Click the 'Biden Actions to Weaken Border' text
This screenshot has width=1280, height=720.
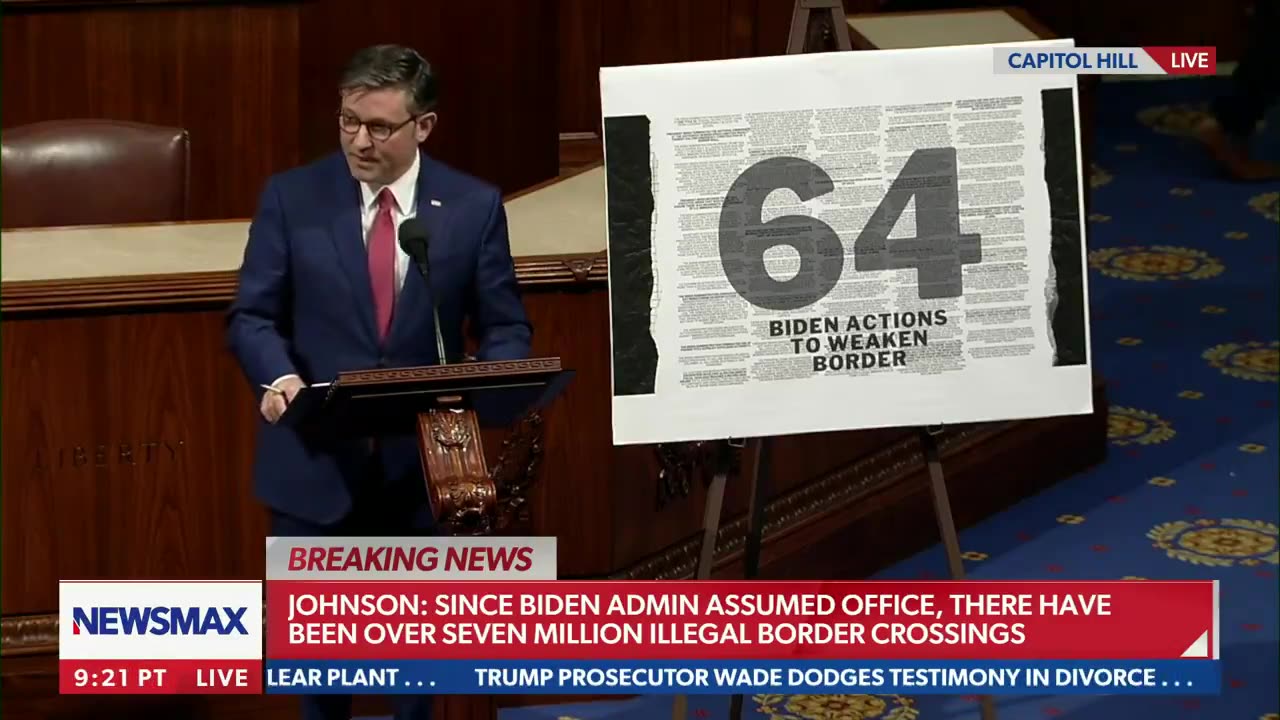pyautogui.click(x=857, y=341)
